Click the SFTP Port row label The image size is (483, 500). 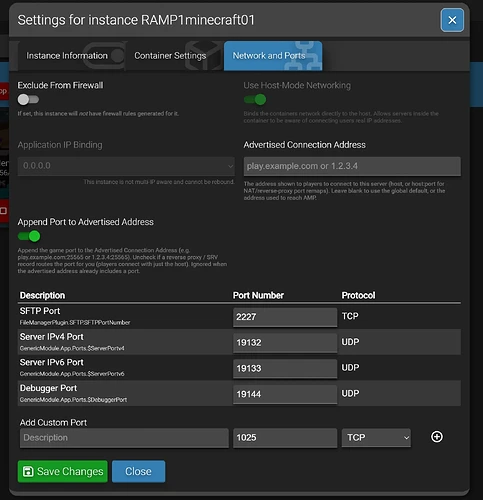pyautogui.click(x=40, y=311)
